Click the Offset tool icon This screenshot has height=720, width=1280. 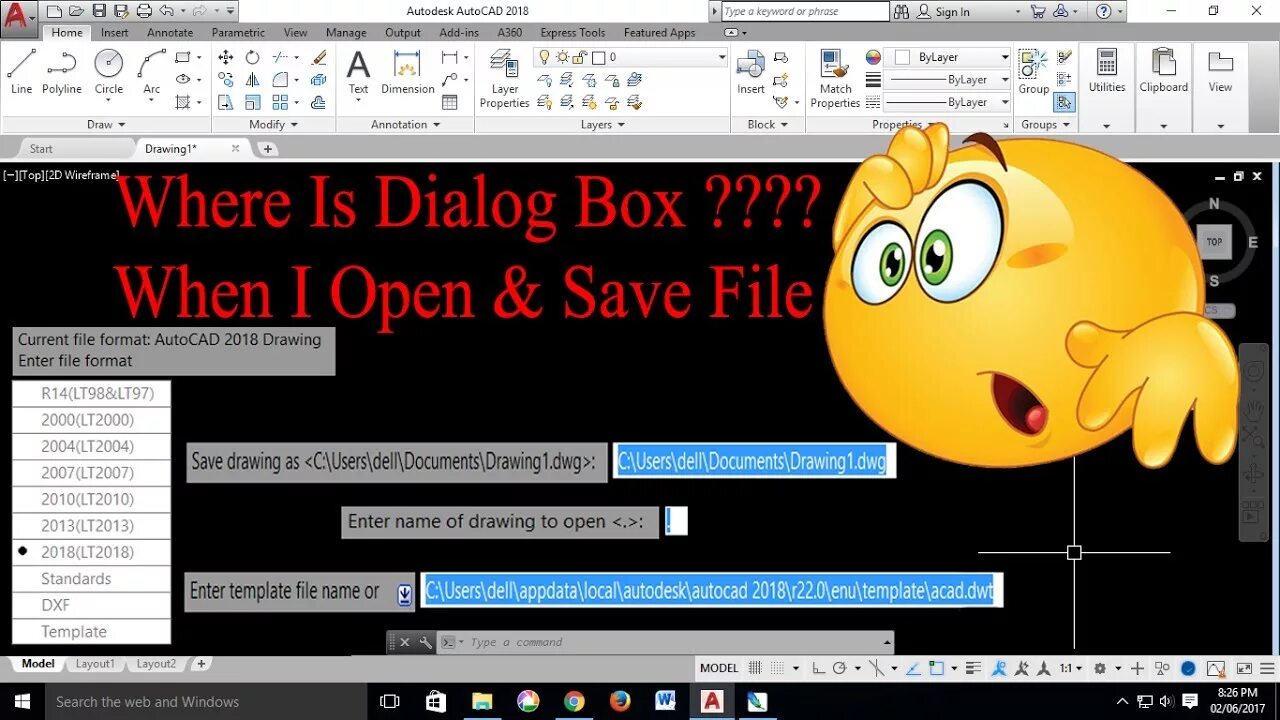pos(319,102)
